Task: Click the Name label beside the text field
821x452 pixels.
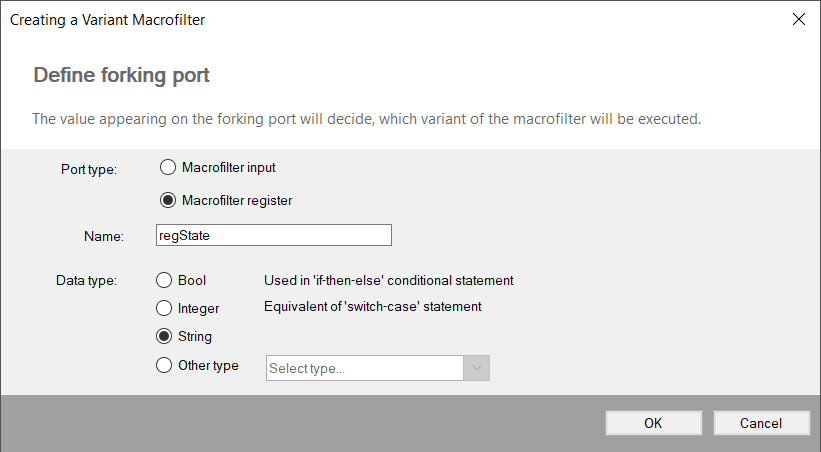Action: (x=103, y=236)
